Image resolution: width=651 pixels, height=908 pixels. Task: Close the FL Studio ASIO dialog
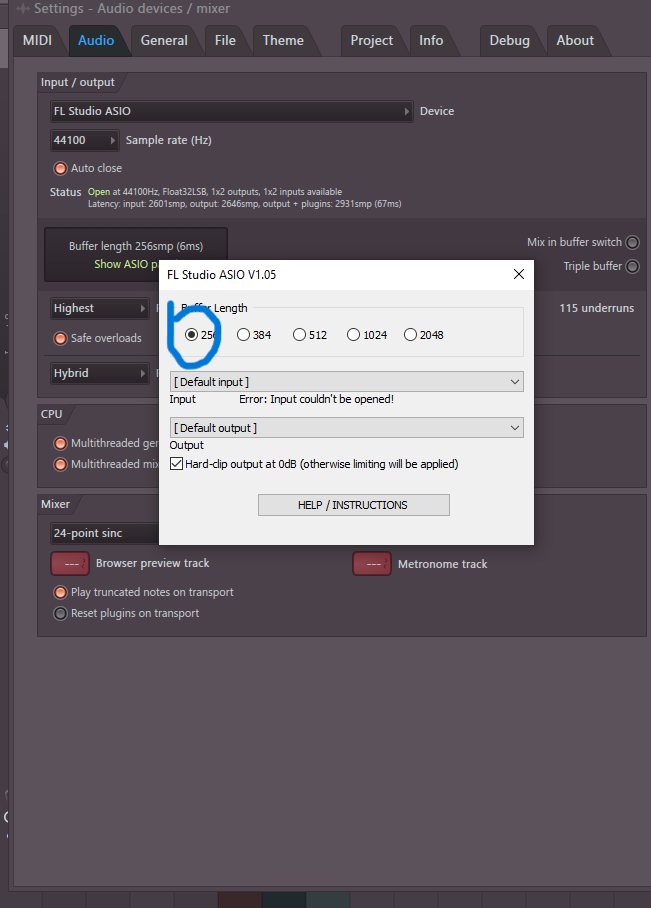(x=519, y=274)
